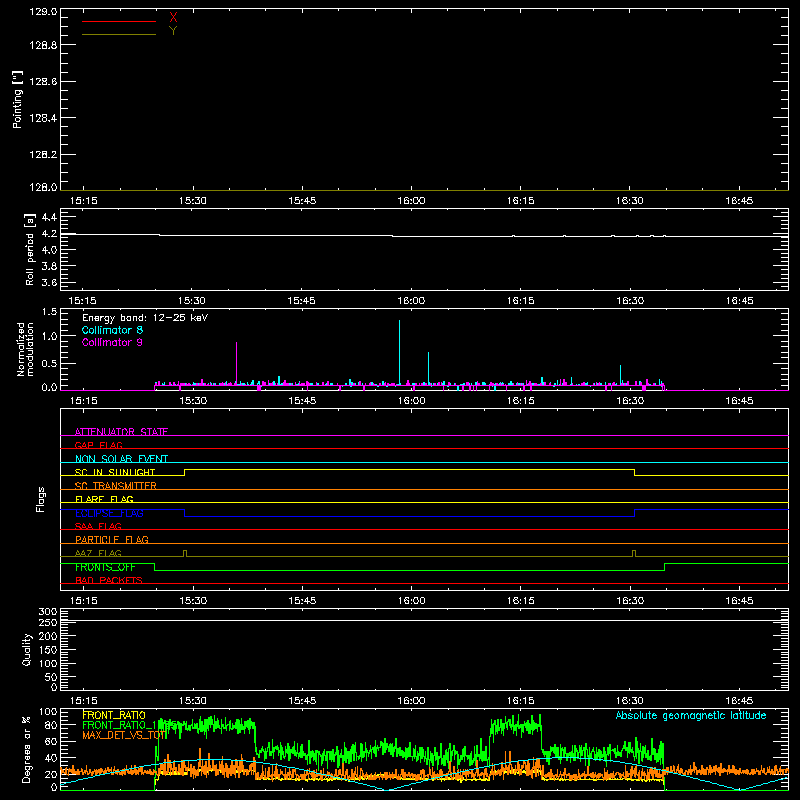Screen dimensions: 800x800
Task: Click the Flags axis title
Action: [x=41, y=499]
